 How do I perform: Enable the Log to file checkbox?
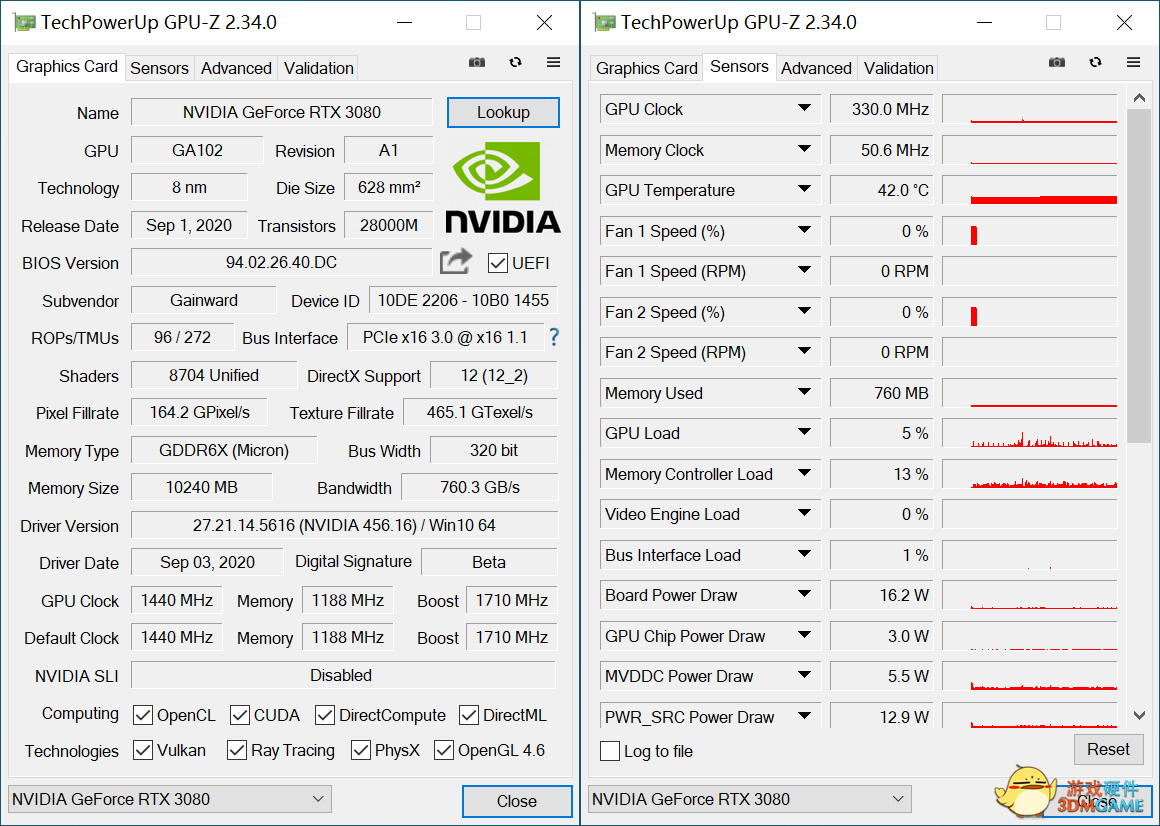point(610,751)
